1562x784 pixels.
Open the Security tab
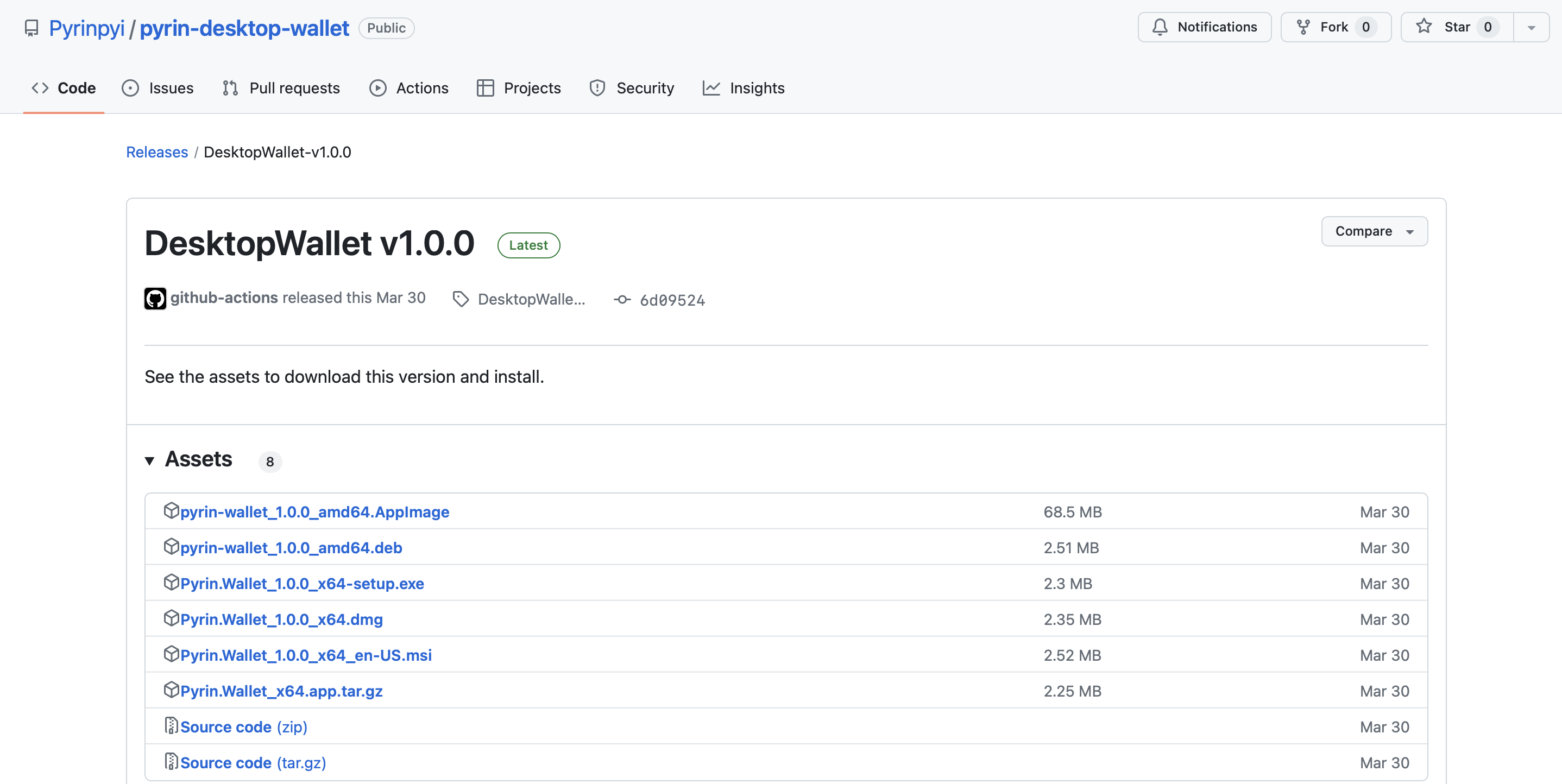(x=645, y=87)
